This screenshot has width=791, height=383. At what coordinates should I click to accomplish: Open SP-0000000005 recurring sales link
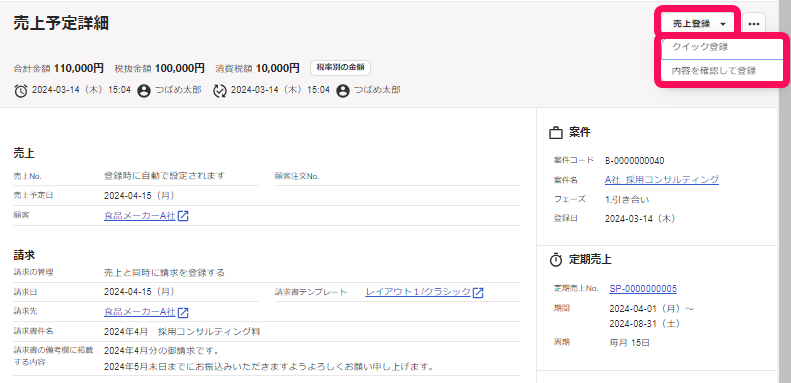643,289
